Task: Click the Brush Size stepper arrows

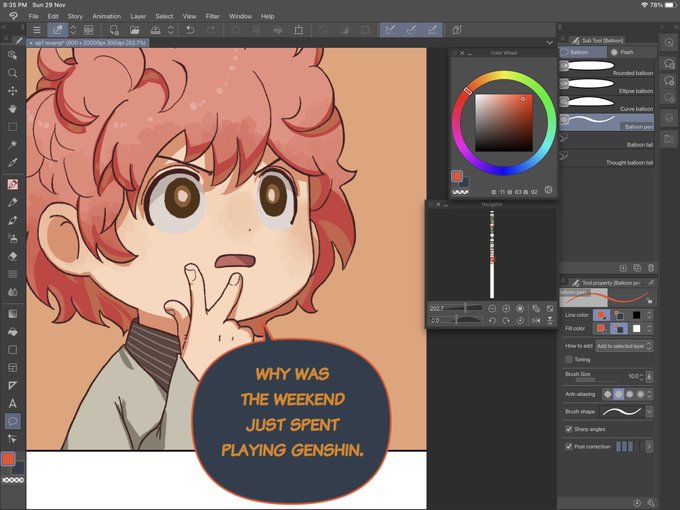Action: click(642, 376)
